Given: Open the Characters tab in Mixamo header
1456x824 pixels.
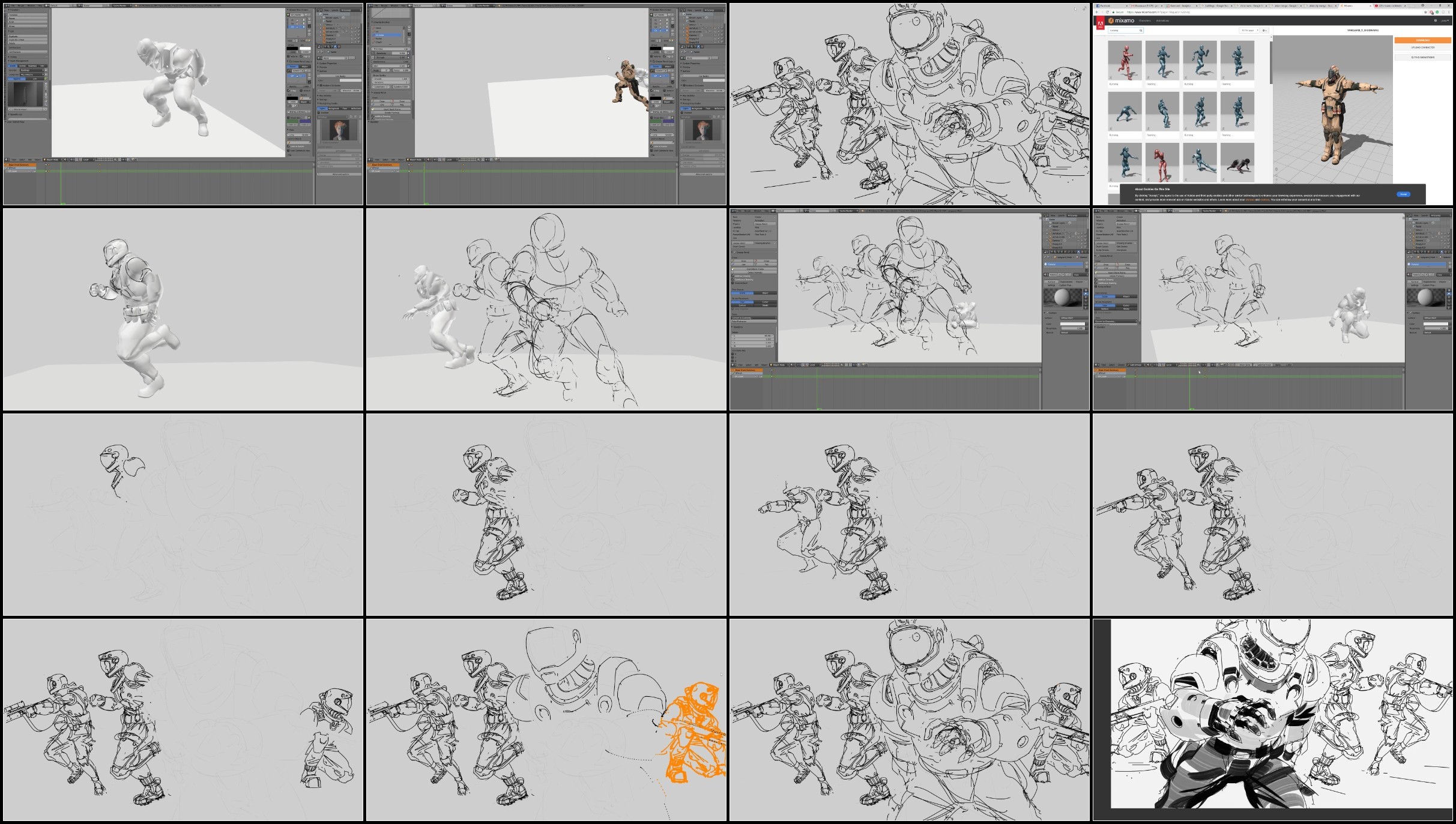Looking at the screenshot, I should pyautogui.click(x=1145, y=20).
